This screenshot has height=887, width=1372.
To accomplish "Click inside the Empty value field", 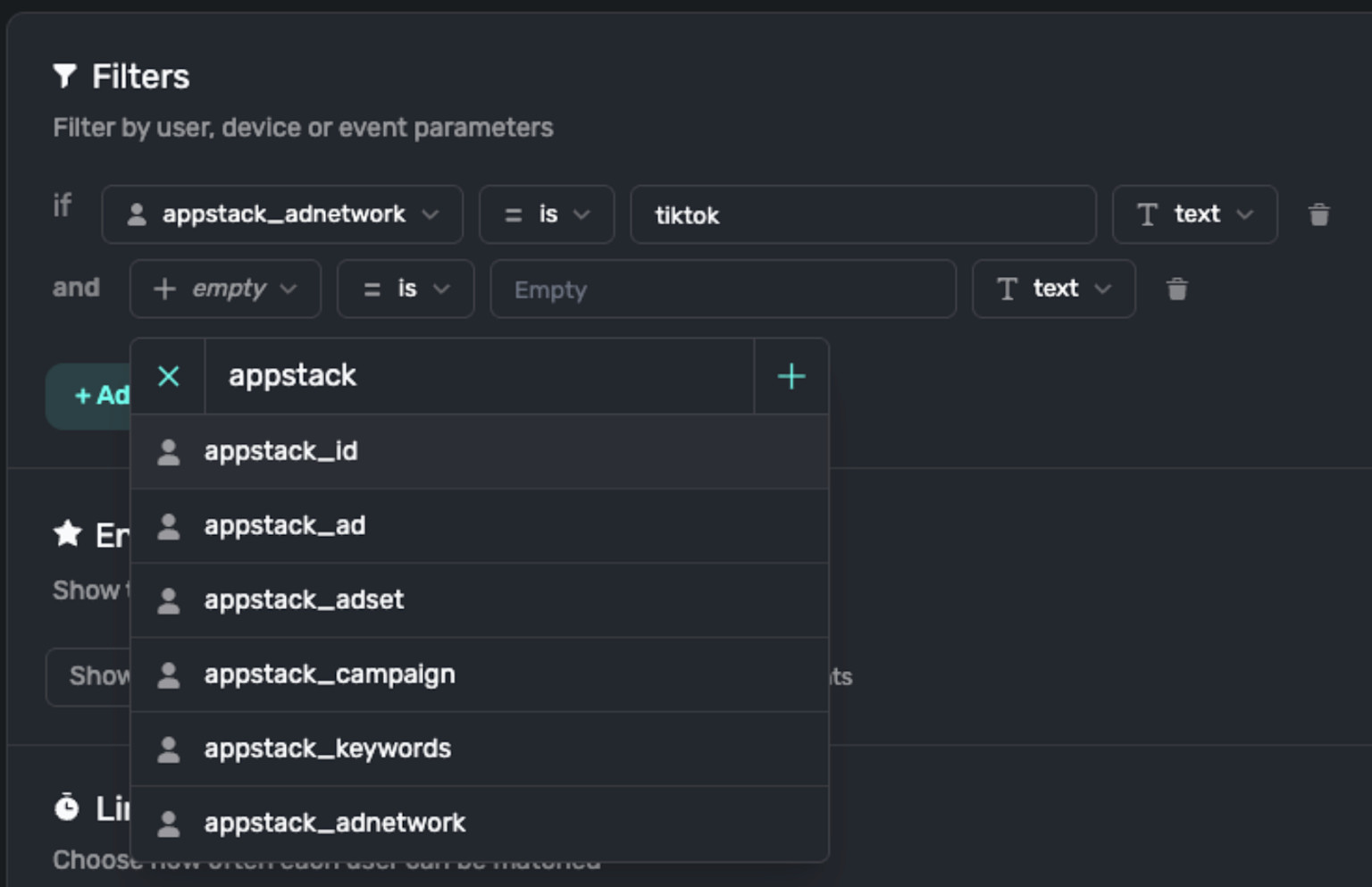I will point(724,289).
